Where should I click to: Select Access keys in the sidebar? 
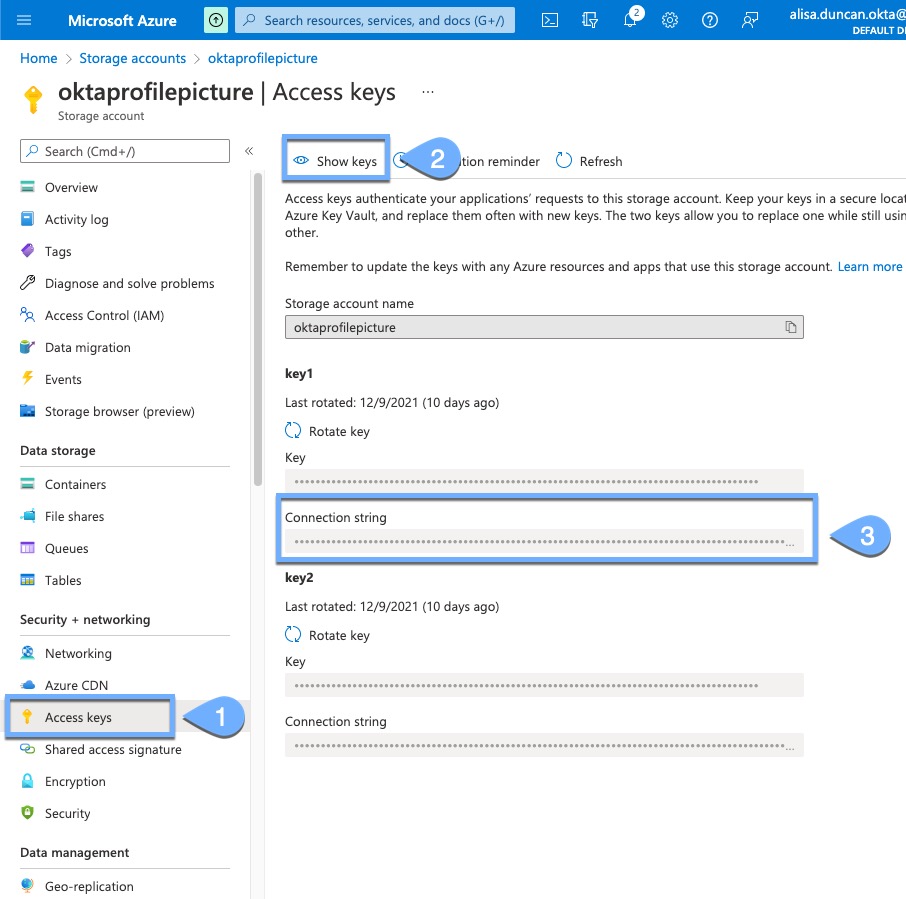point(78,718)
